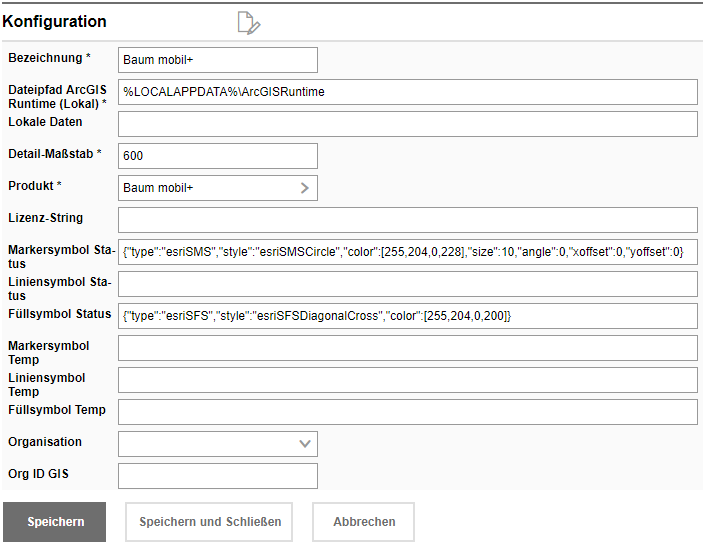The width and height of the screenshot is (703, 545).
Task: Click the Liniensymbol Temp input field
Action: [407, 380]
